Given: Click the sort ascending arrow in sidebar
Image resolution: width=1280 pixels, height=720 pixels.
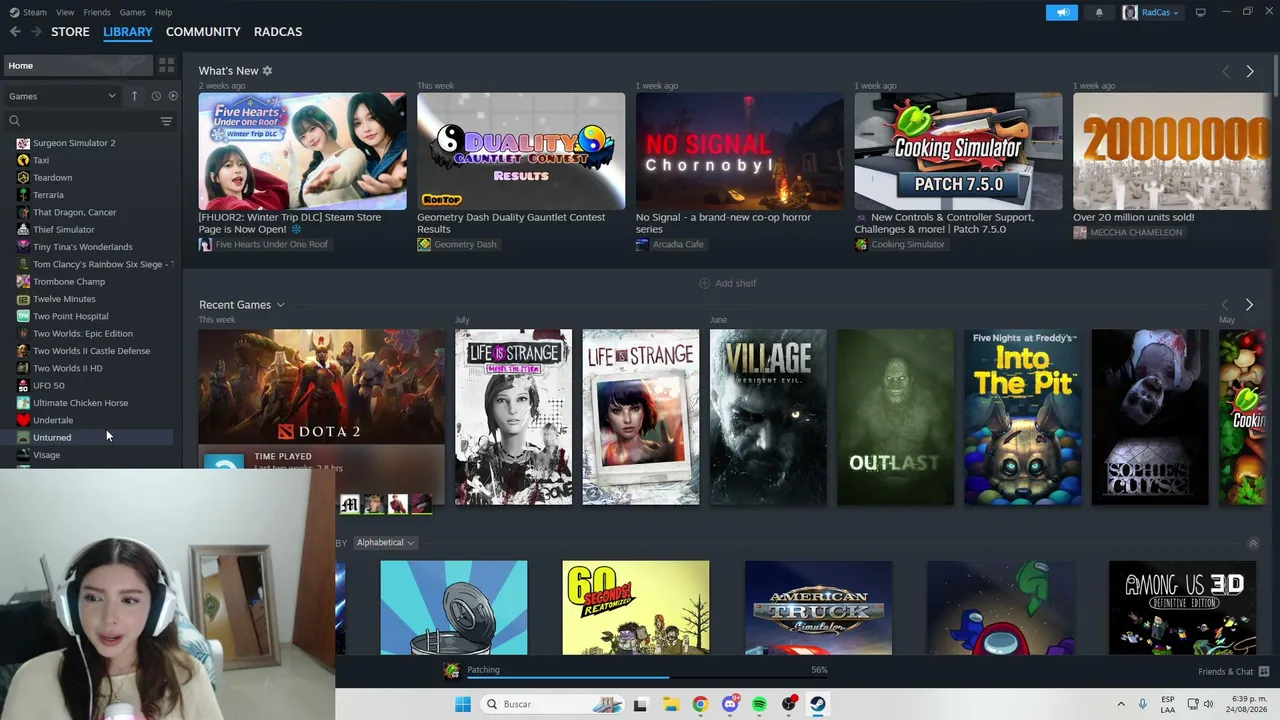Looking at the screenshot, I should (x=134, y=96).
